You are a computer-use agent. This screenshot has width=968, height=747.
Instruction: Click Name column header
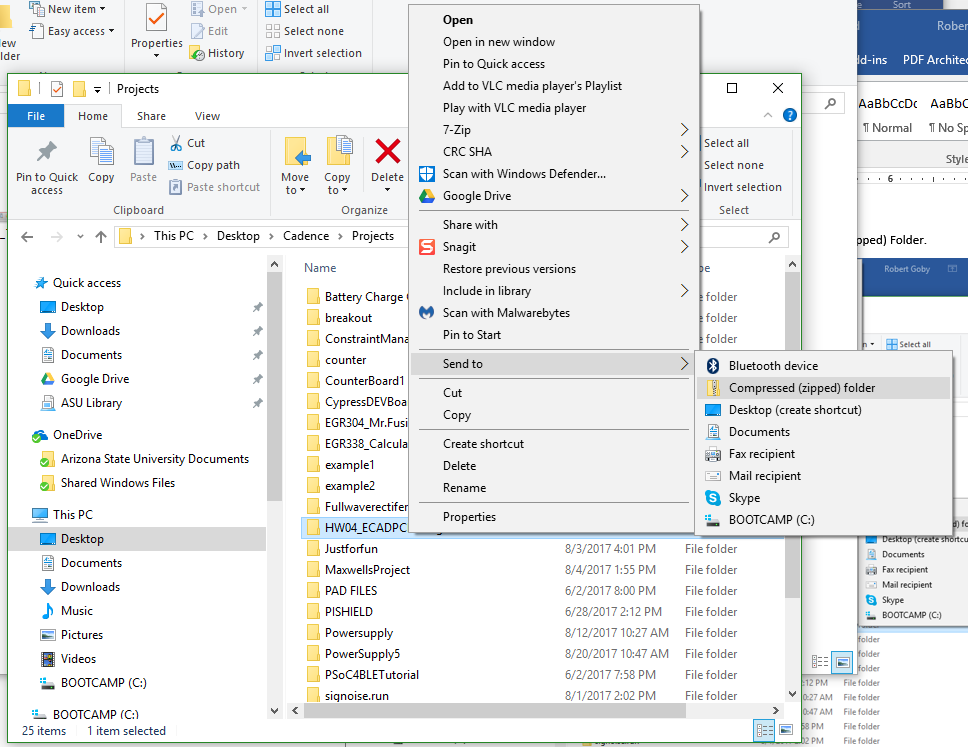click(x=320, y=268)
